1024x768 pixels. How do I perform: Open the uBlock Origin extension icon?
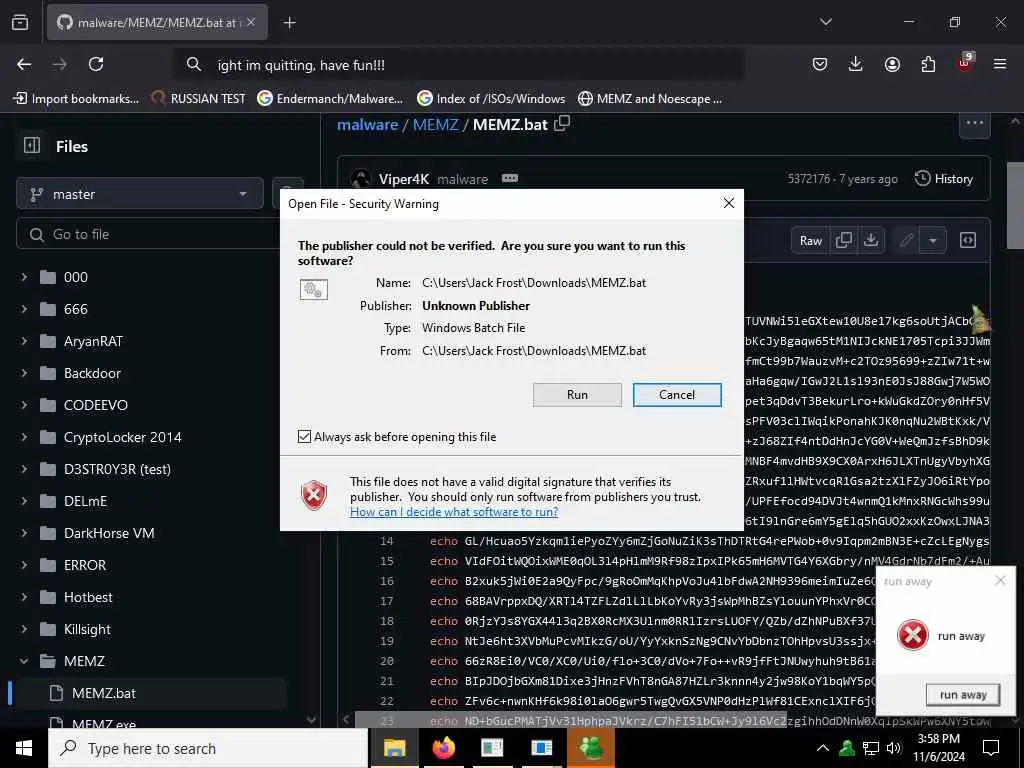point(965,63)
